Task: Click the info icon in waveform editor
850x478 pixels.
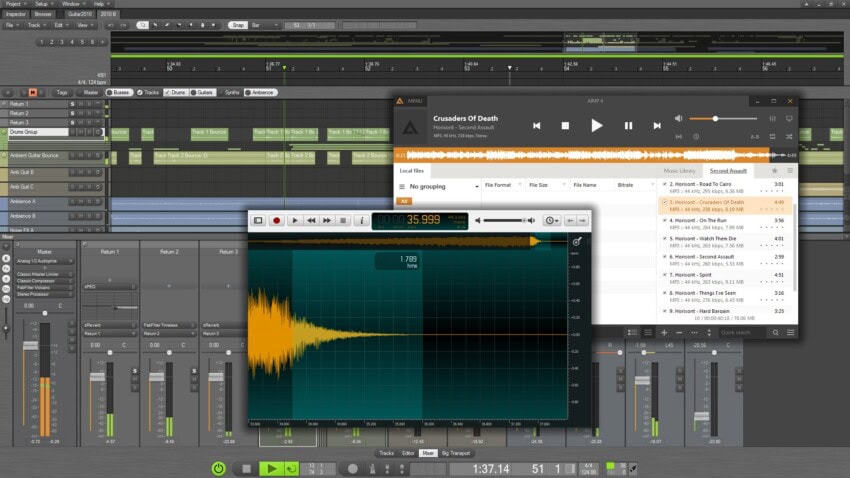Action: click(x=361, y=220)
